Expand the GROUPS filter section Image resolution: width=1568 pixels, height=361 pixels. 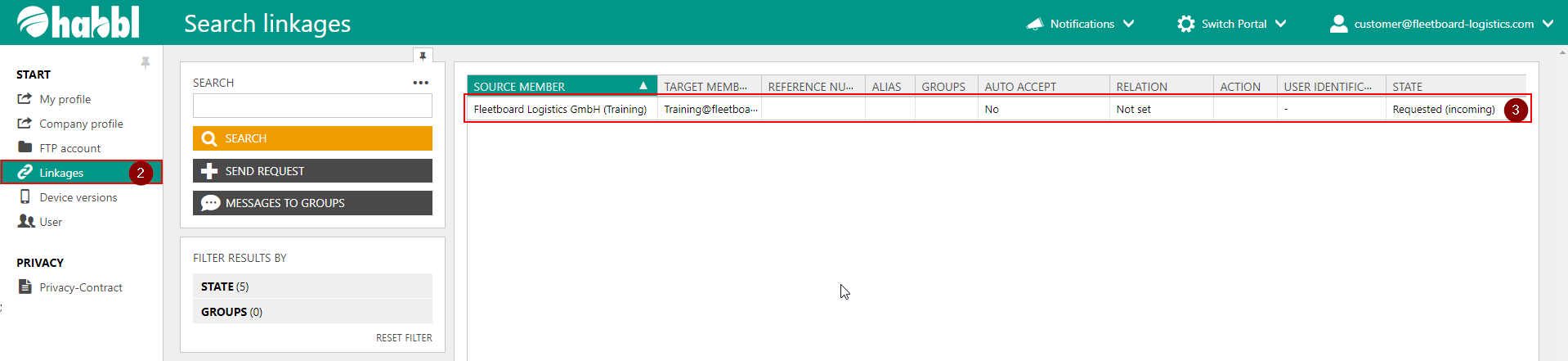[x=312, y=312]
